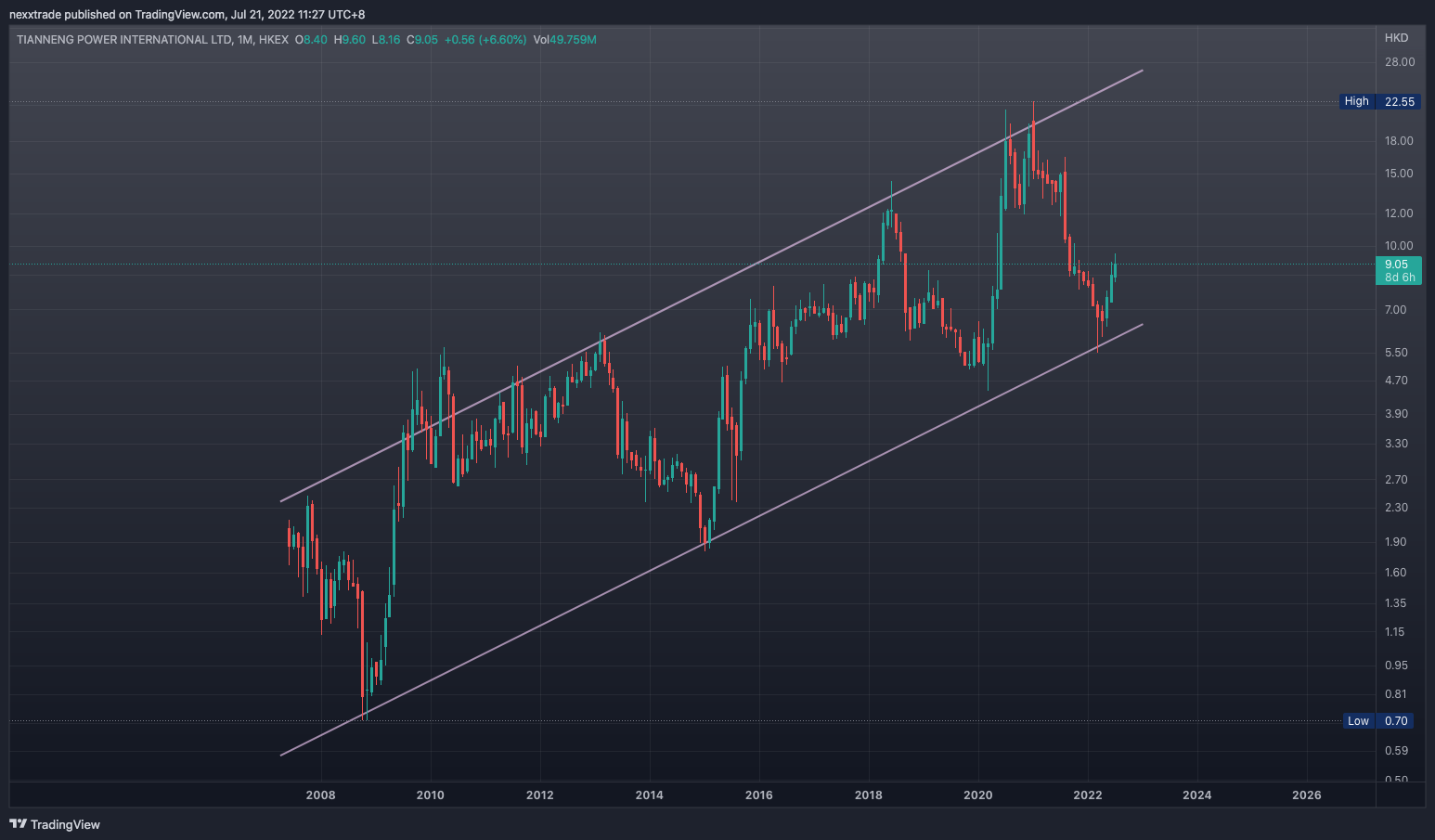This screenshot has height=840, width=1435.
Task: Click the TradingView logo at bottom left
Action: [x=55, y=824]
